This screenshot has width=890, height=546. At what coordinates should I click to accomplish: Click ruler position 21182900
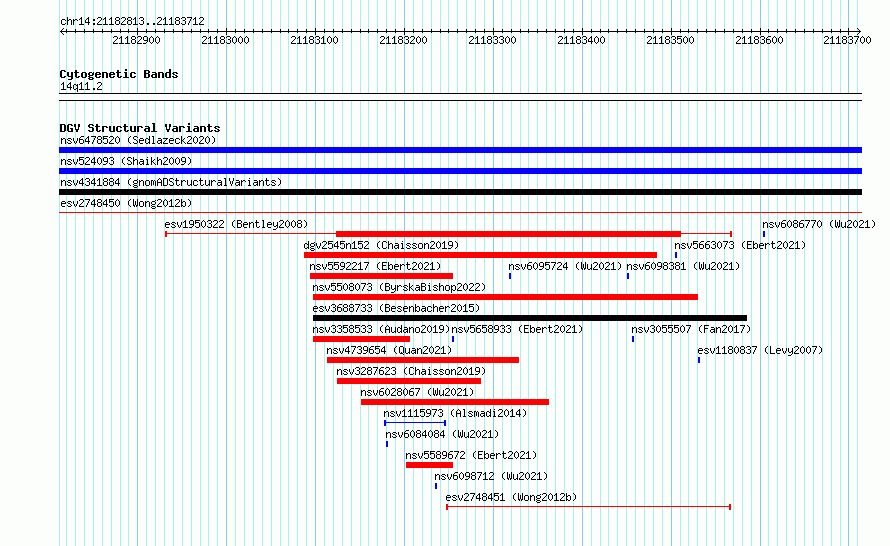point(136,40)
